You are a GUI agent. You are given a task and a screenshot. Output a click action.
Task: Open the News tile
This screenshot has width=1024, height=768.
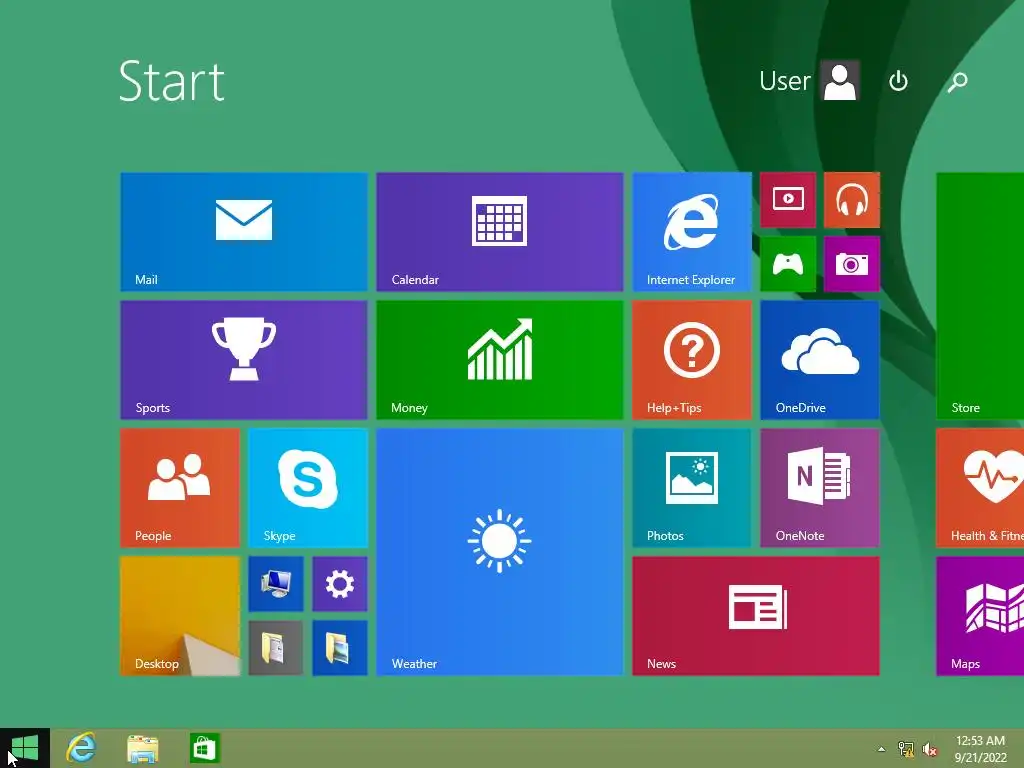click(756, 616)
